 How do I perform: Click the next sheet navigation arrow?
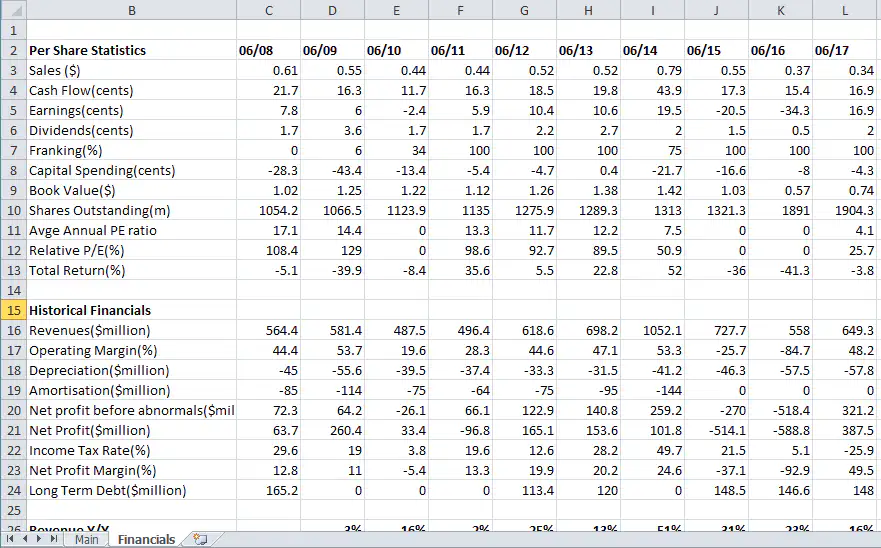click(x=39, y=539)
